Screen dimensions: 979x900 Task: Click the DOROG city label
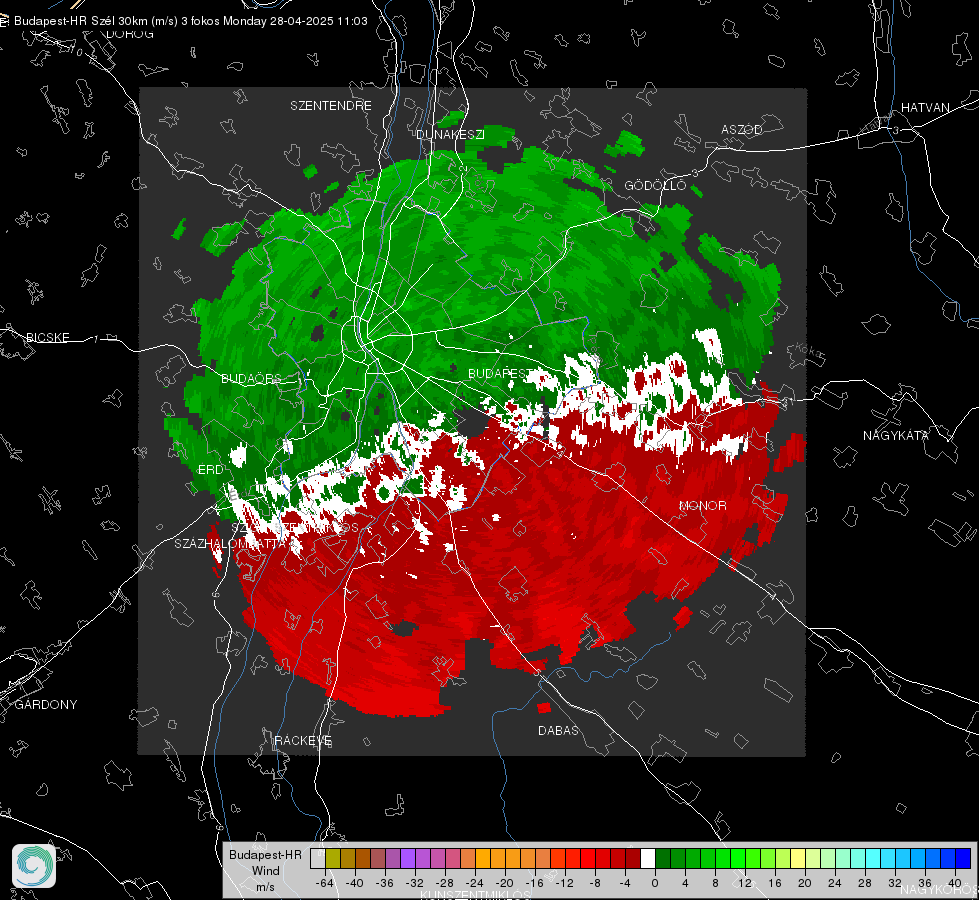coord(130,34)
